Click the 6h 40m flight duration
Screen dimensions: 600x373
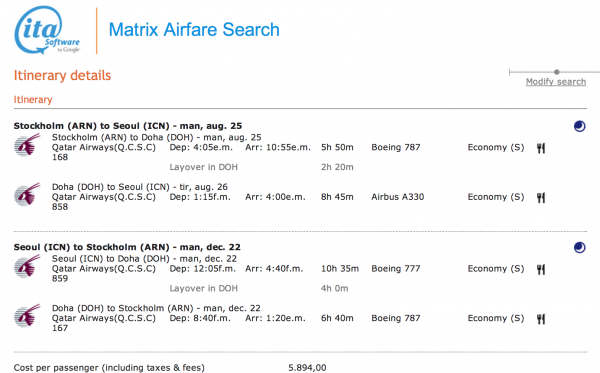pyautogui.click(x=337, y=318)
